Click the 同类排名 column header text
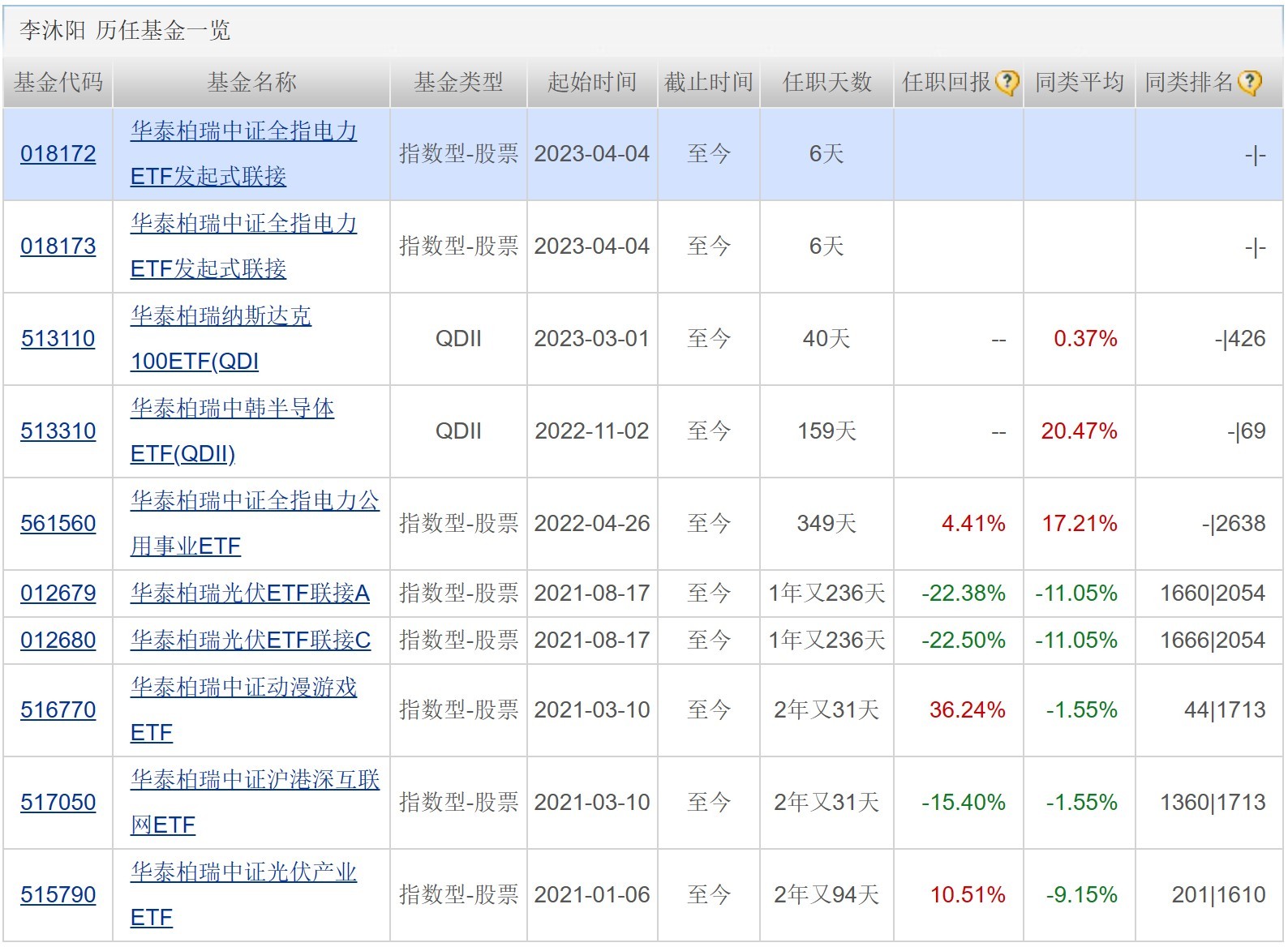This screenshot has width=1288, height=947. (x=1190, y=83)
